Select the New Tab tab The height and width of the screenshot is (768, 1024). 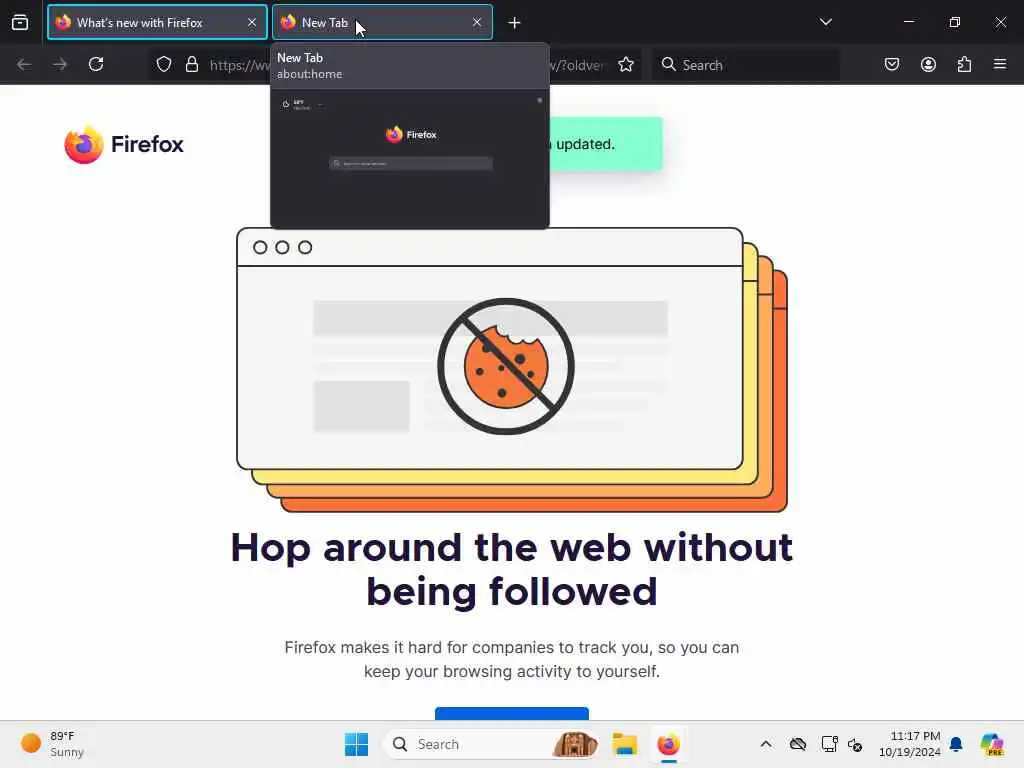[x=382, y=23]
